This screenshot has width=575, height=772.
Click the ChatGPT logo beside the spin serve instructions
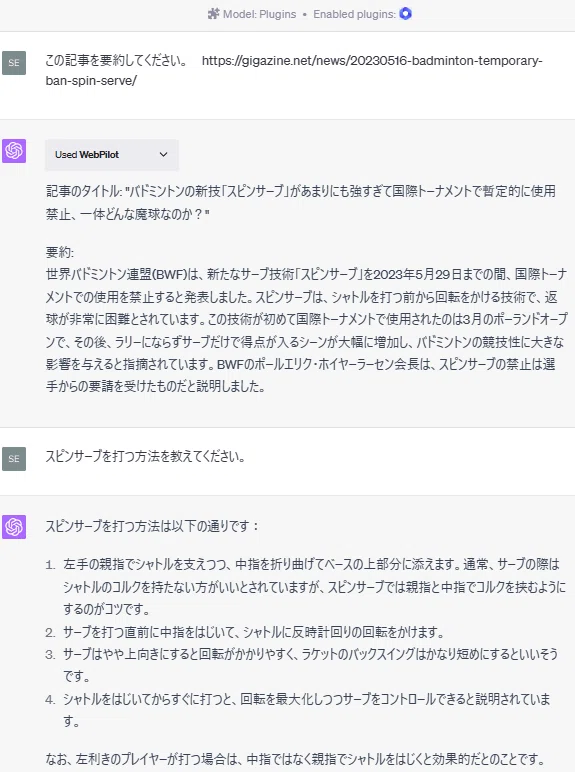pos(14,527)
